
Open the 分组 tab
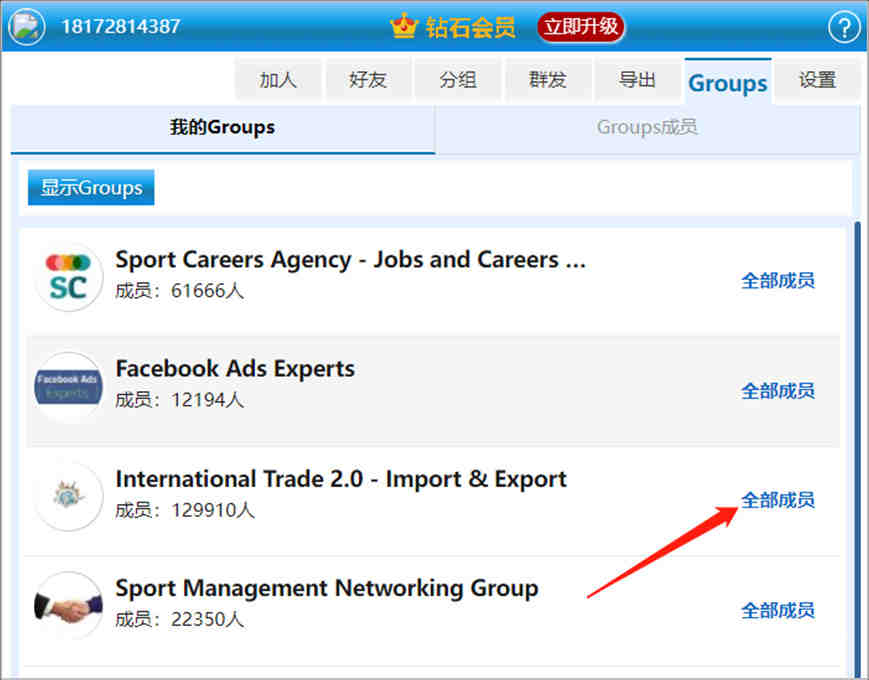pos(458,80)
